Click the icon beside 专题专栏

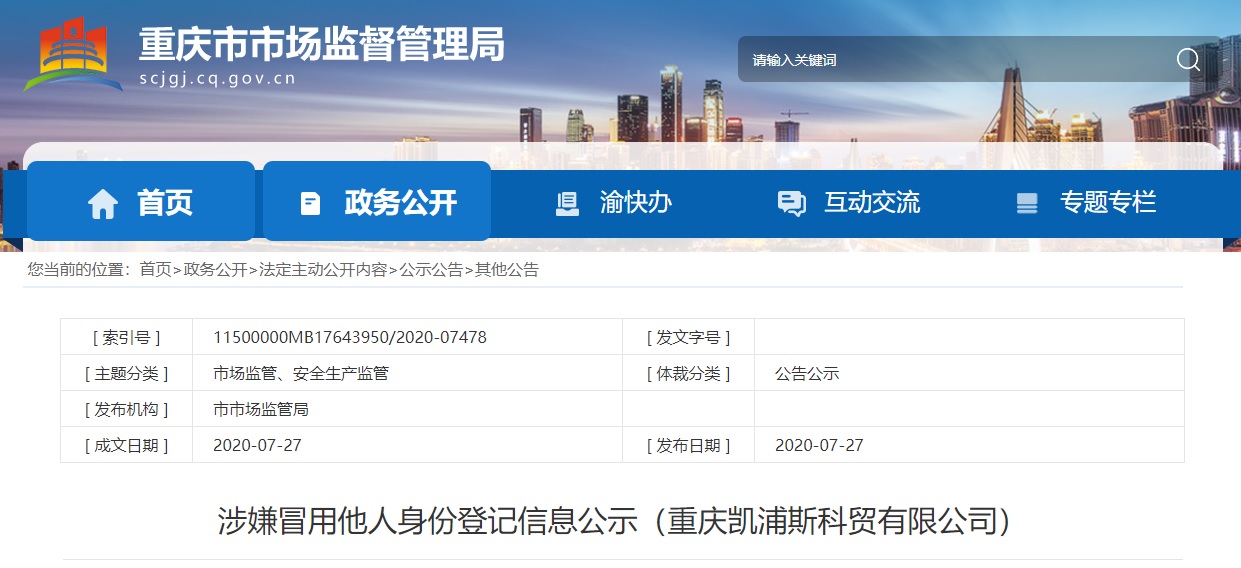pos(1026,203)
